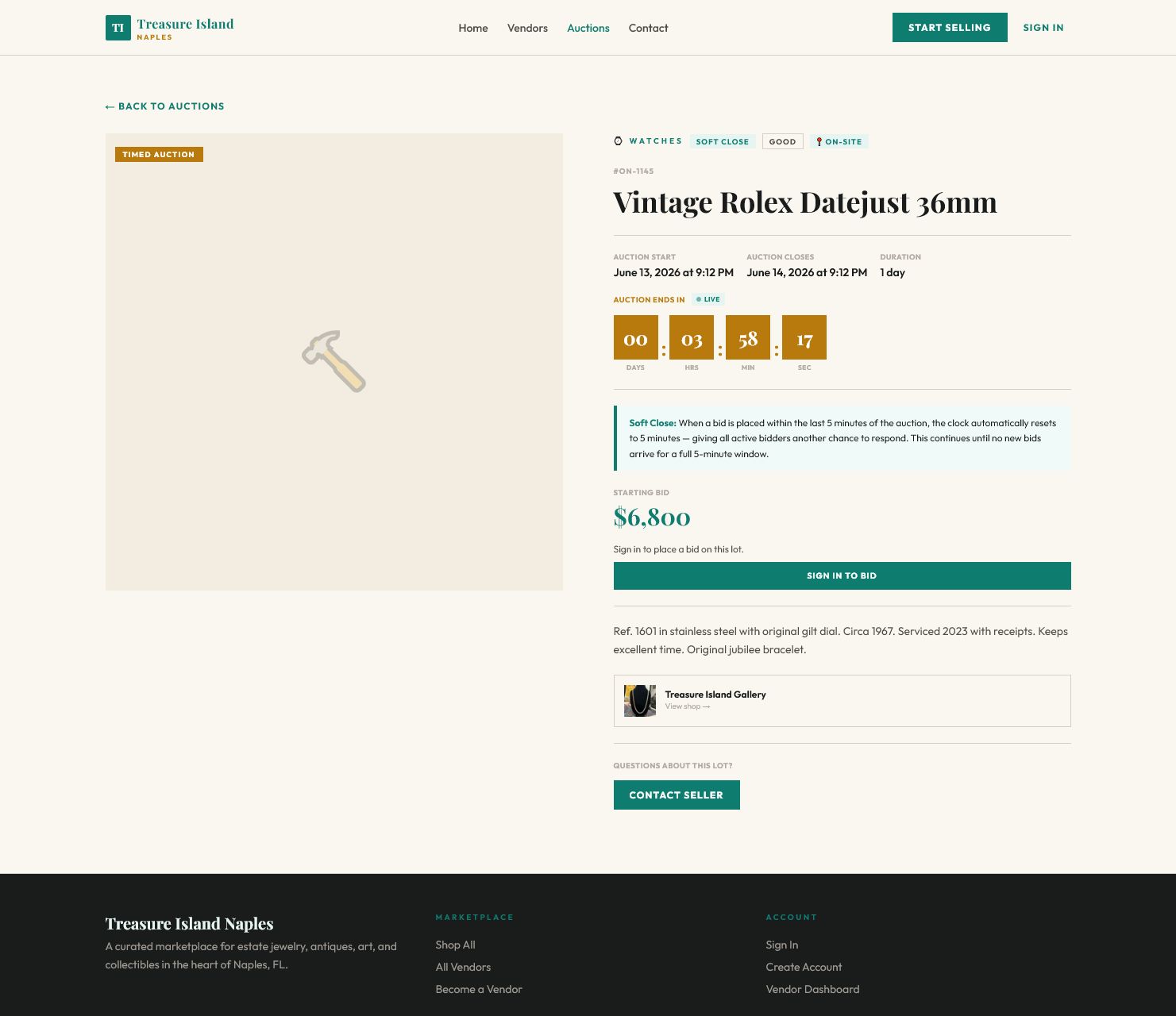Open Shop All footer link

click(x=455, y=945)
